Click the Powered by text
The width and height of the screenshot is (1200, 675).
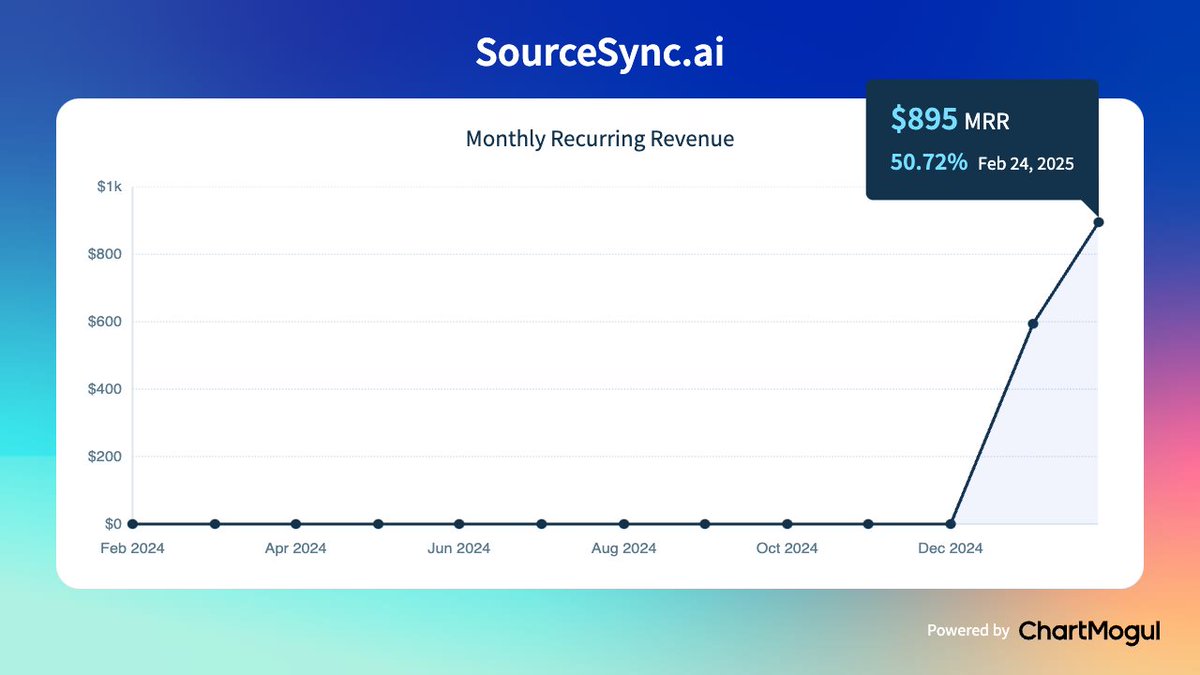pos(968,631)
